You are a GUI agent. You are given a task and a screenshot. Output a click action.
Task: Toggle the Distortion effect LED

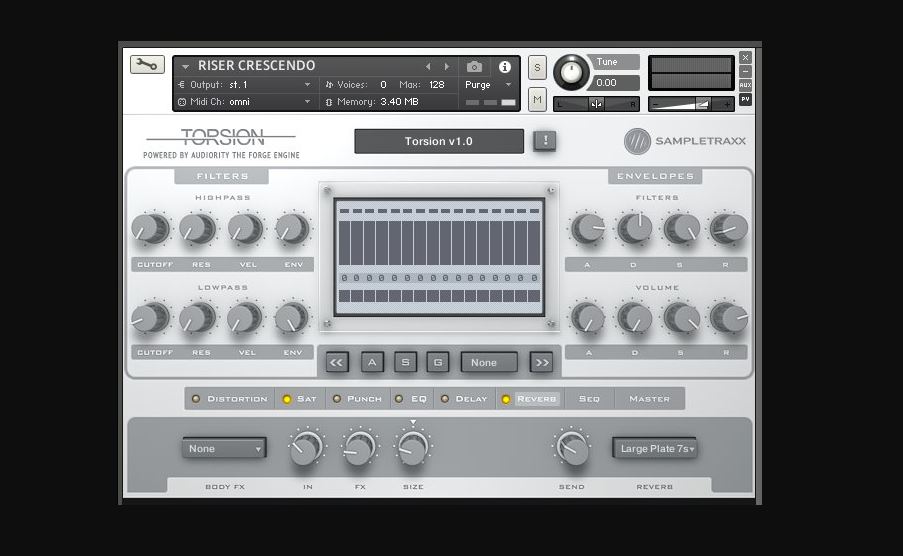click(196, 399)
